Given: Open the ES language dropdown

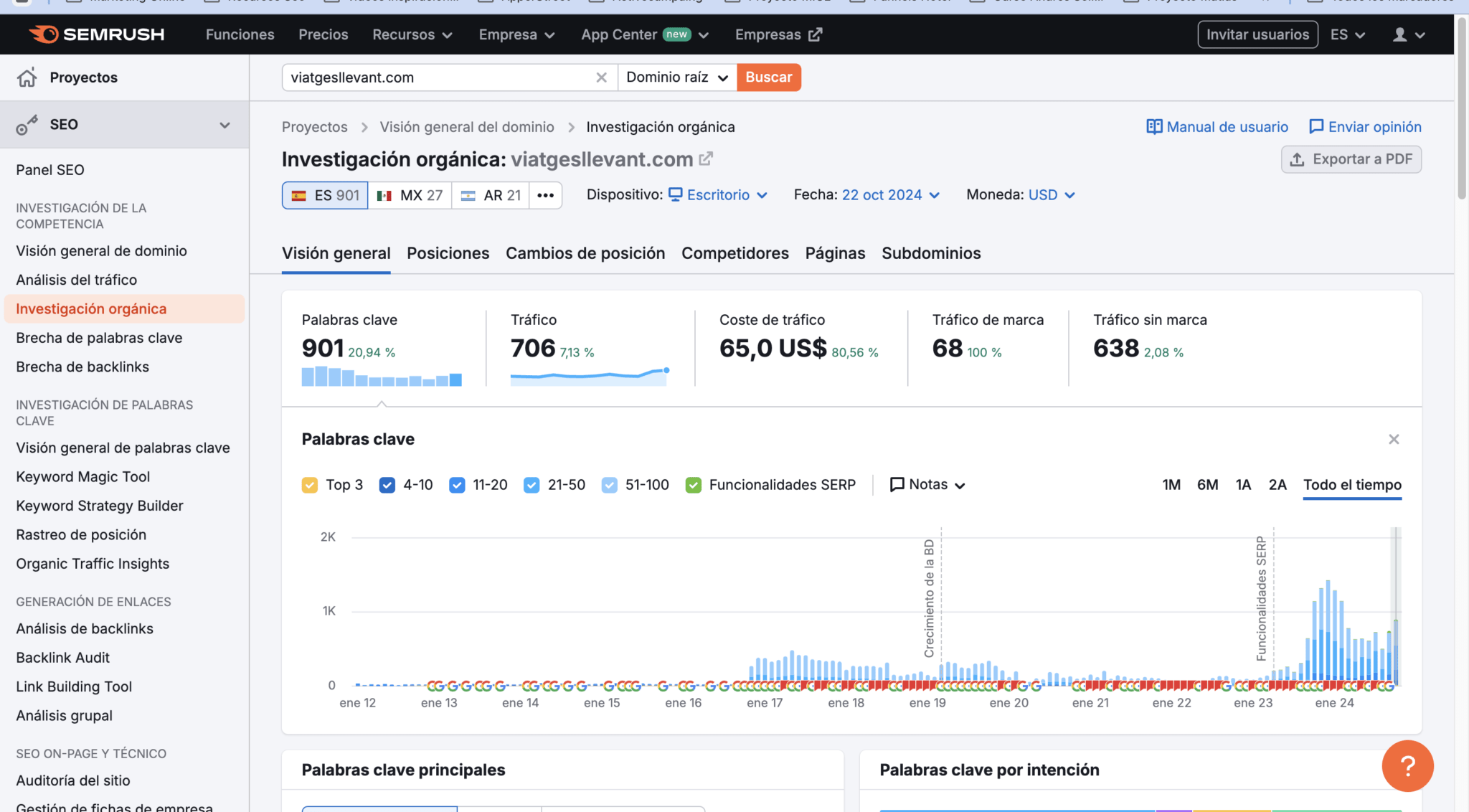Looking at the screenshot, I should pos(1348,34).
